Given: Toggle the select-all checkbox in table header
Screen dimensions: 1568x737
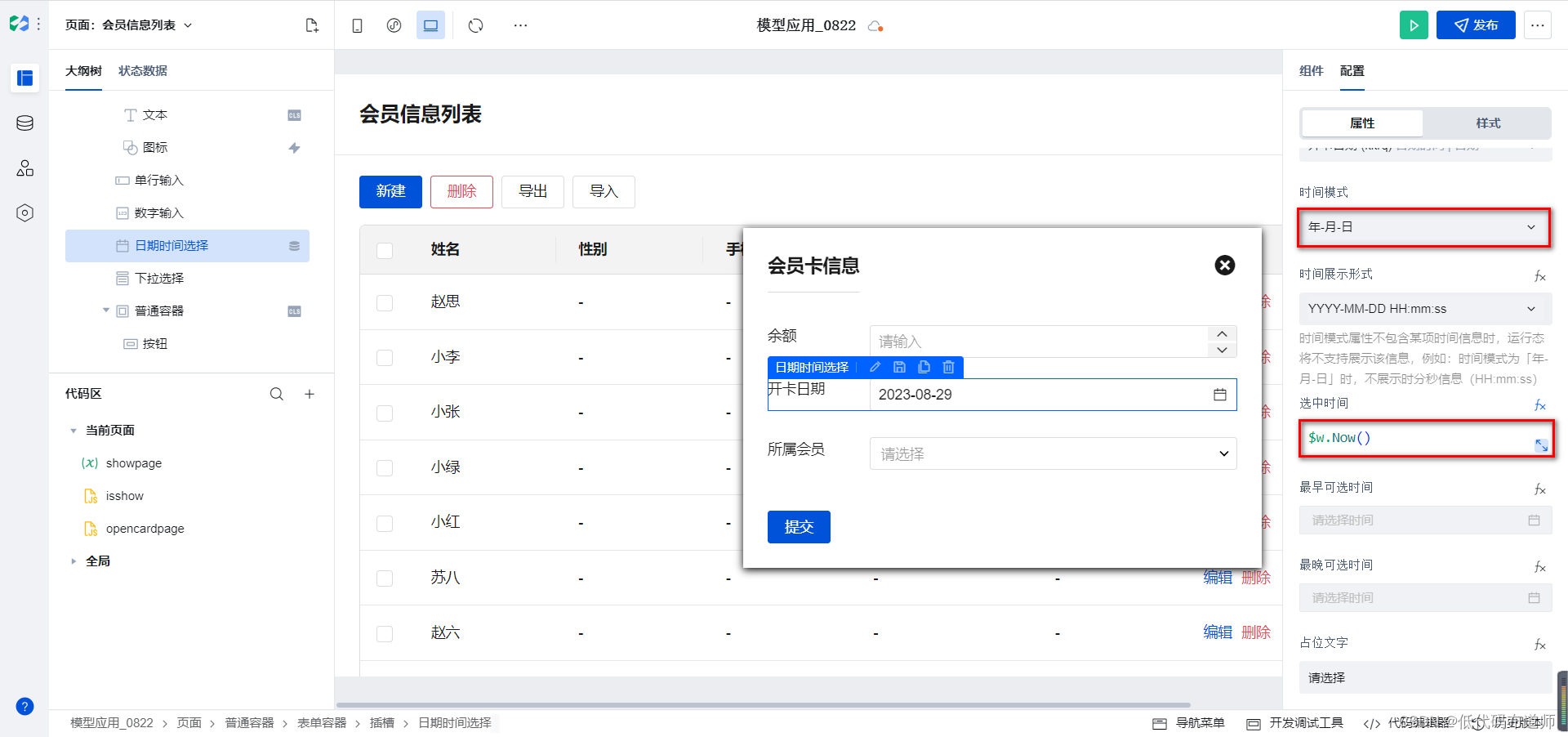Looking at the screenshot, I should 385,250.
